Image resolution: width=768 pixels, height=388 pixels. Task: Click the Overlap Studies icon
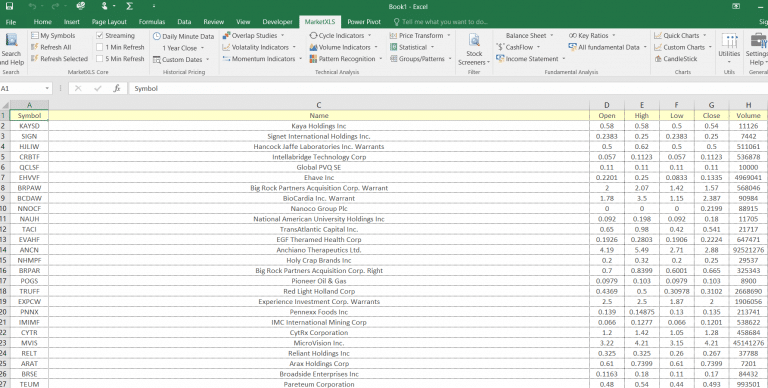pyautogui.click(x=226, y=36)
